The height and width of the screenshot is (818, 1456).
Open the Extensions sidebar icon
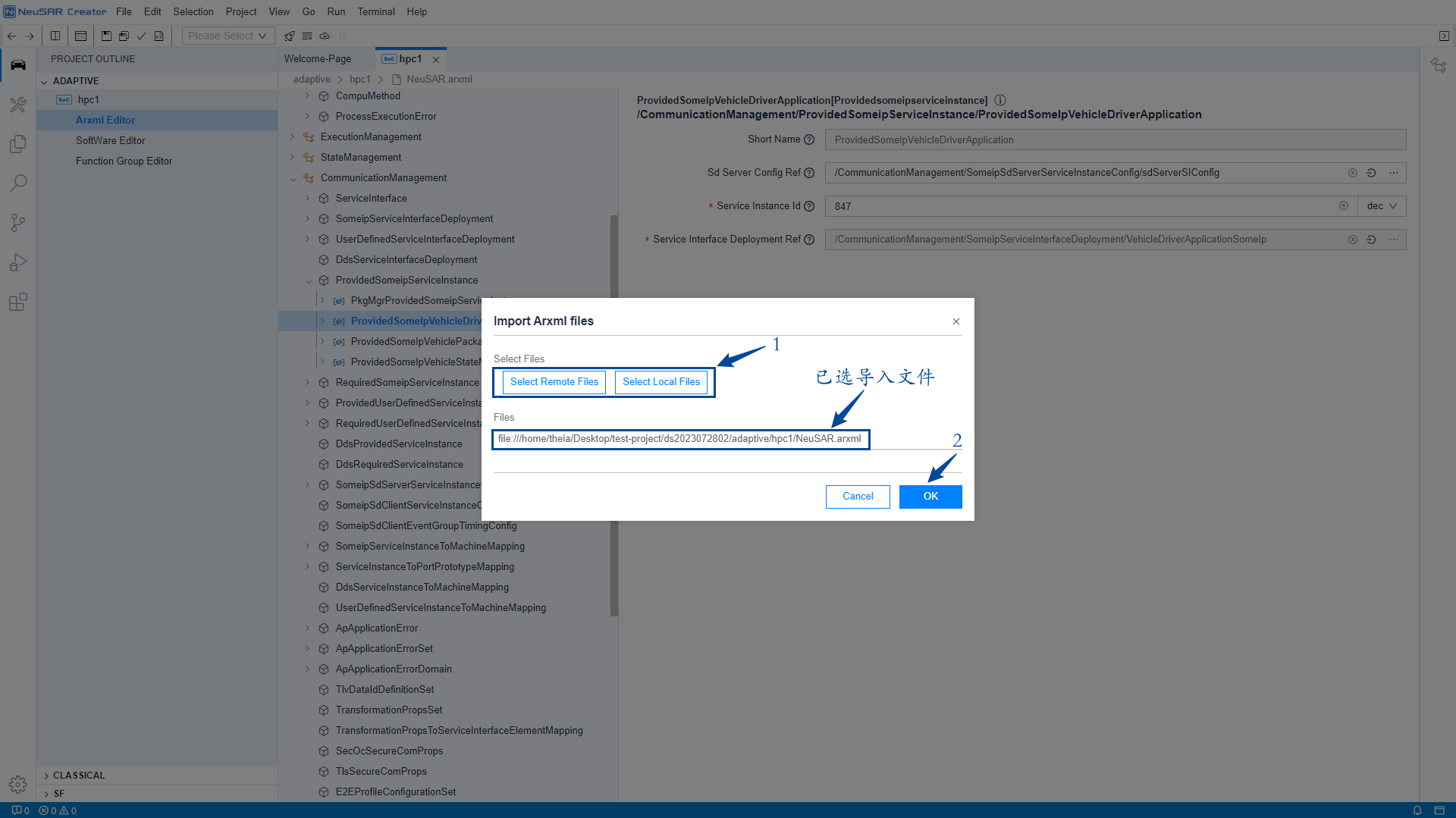(x=18, y=302)
